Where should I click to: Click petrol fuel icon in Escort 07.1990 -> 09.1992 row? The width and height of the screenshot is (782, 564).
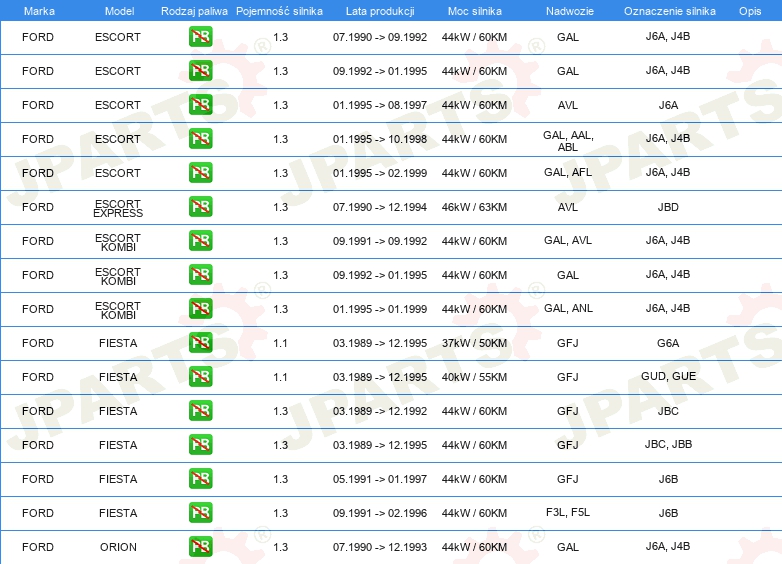tap(200, 37)
